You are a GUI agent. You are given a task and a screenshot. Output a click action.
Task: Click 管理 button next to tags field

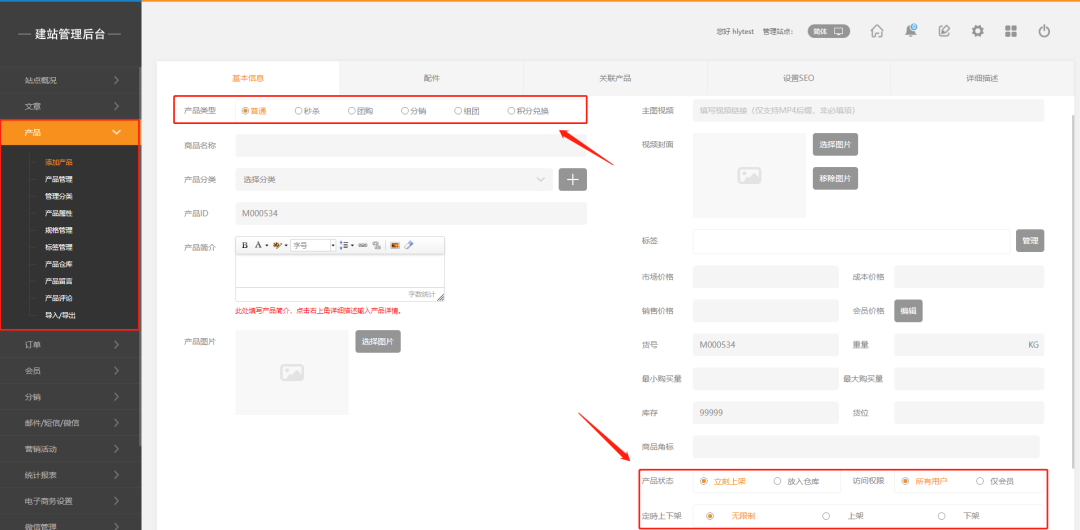(x=1030, y=241)
